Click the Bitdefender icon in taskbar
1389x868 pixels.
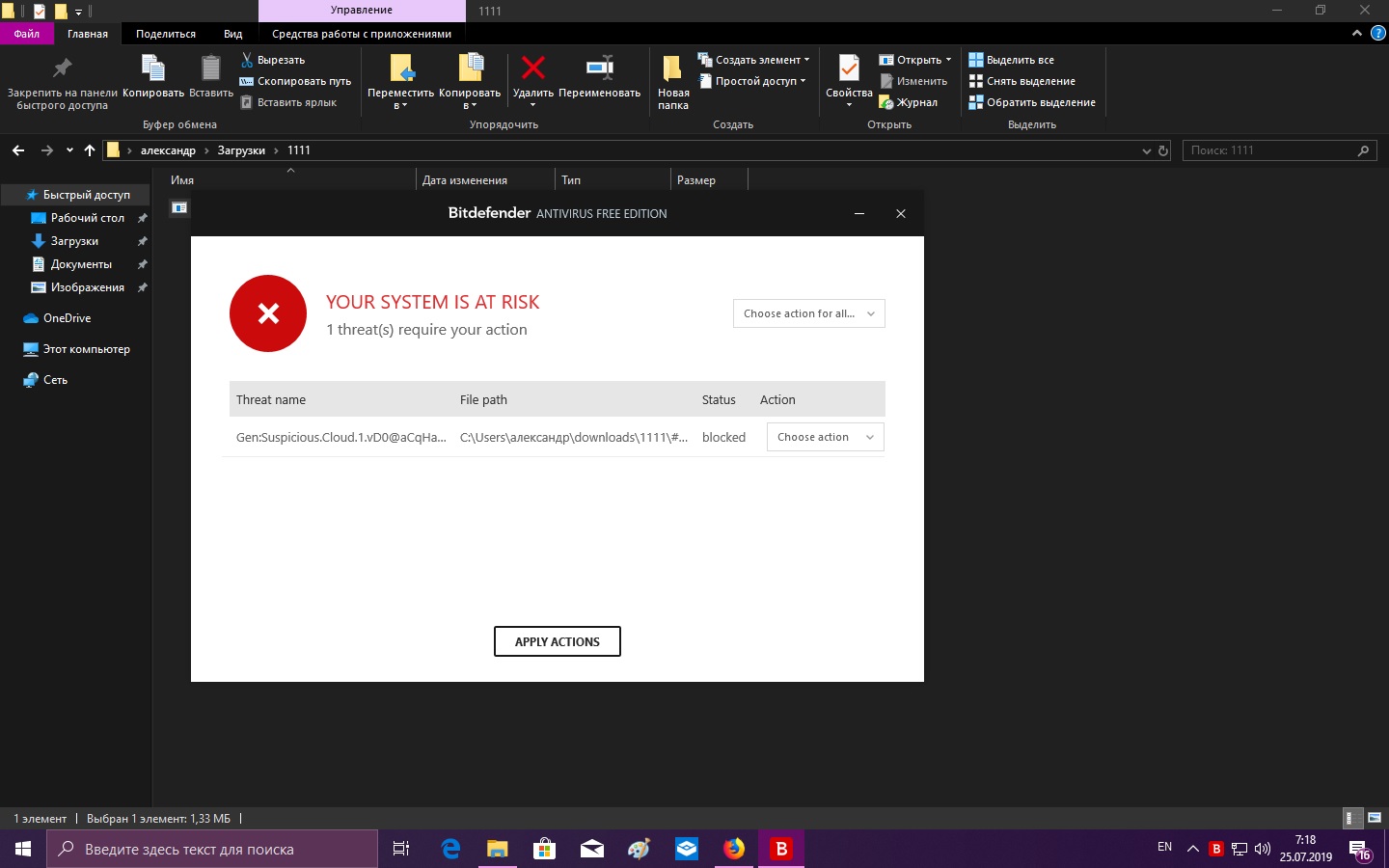(781, 849)
